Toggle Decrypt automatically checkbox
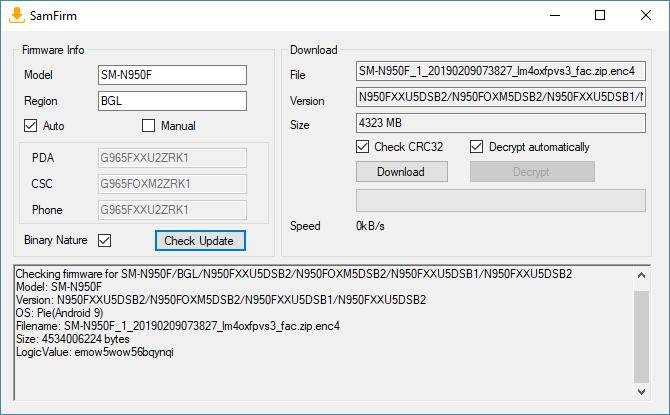670x415 pixels. [x=476, y=147]
